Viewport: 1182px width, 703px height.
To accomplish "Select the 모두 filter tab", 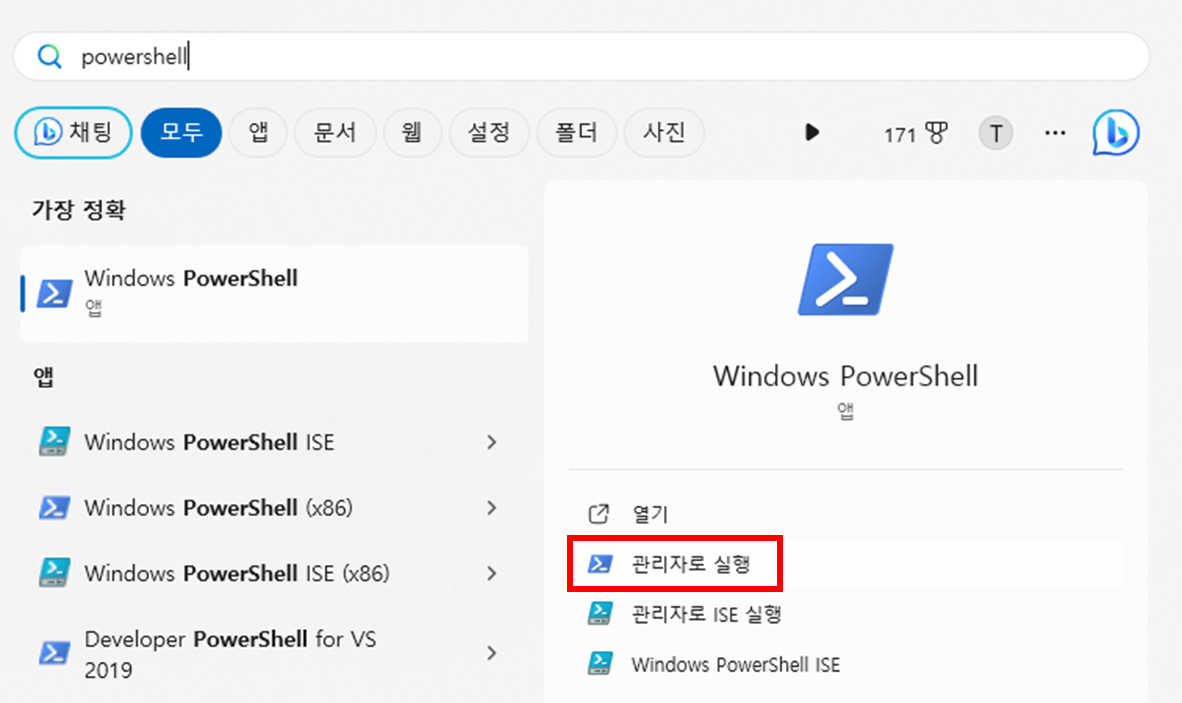I will point(181,133).
